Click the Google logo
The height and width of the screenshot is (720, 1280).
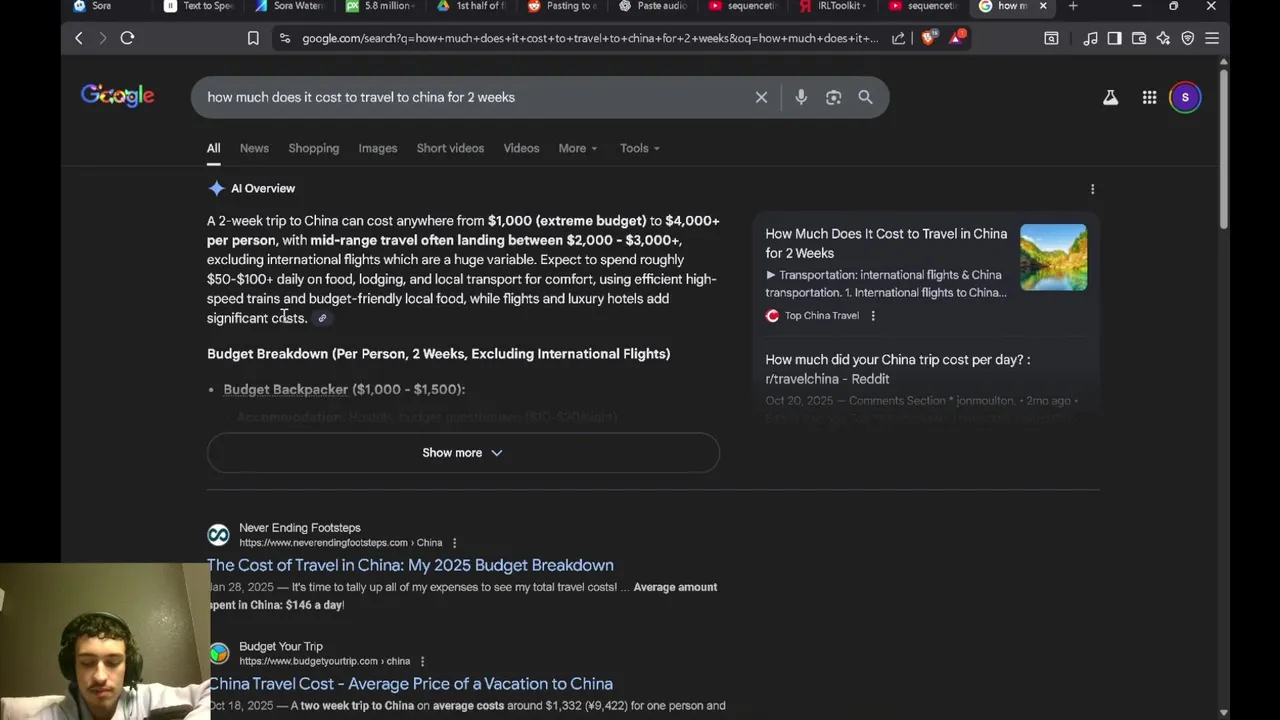[117, 96]
